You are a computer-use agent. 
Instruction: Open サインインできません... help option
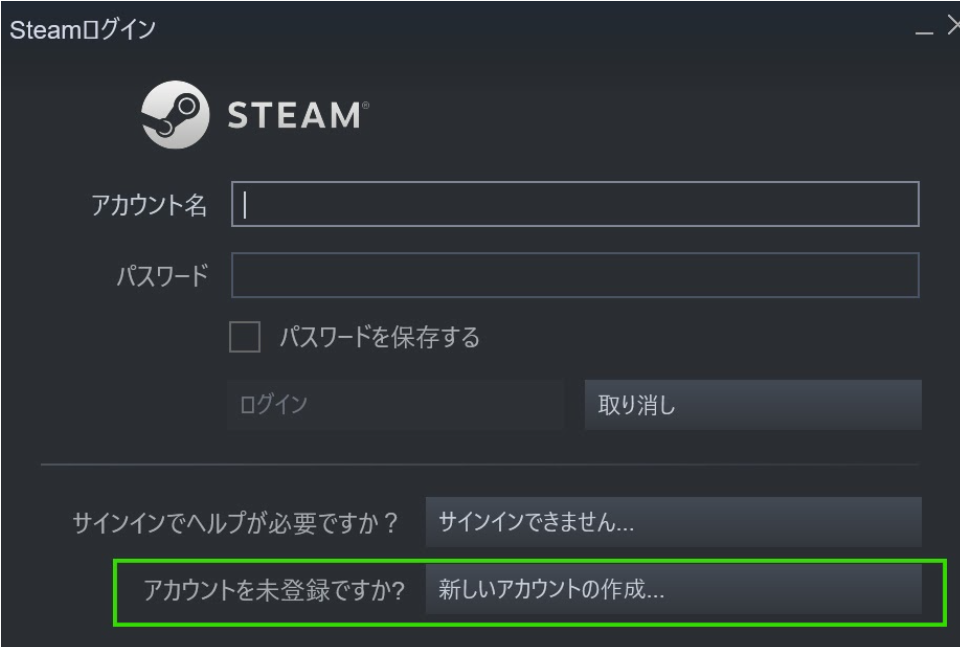[x=673, y=522]
